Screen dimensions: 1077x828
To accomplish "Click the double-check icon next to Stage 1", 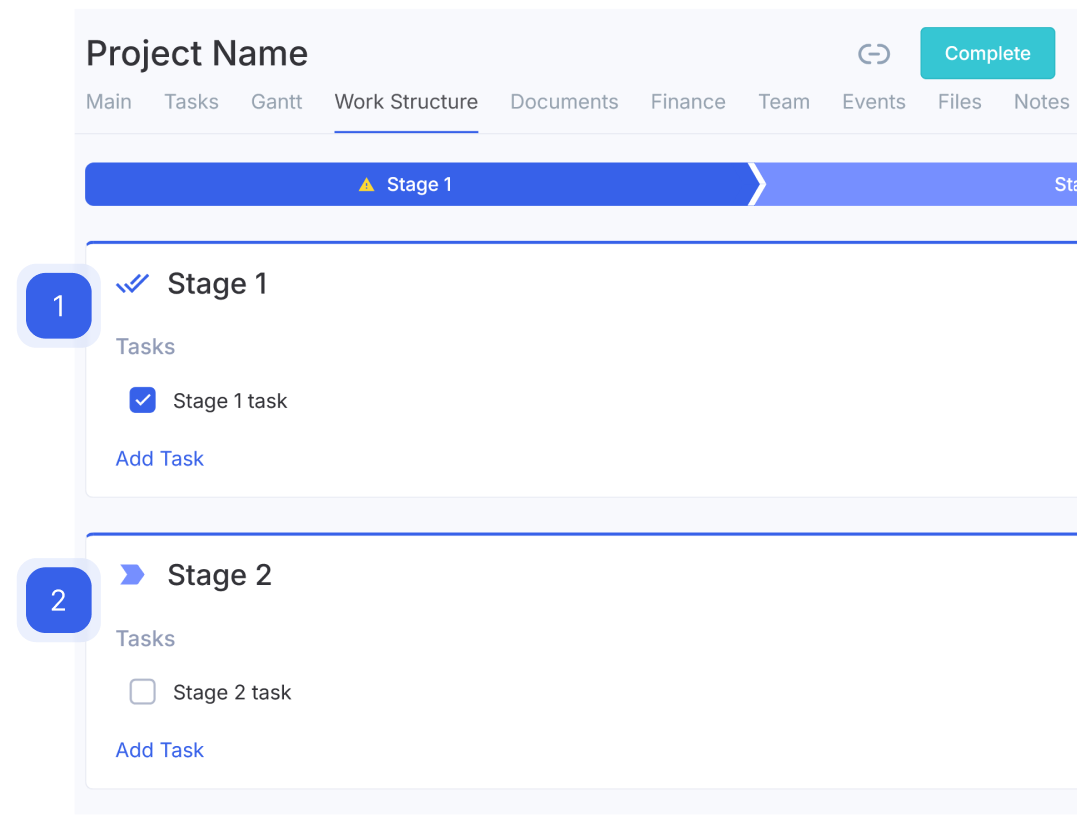I will point(132,283).
